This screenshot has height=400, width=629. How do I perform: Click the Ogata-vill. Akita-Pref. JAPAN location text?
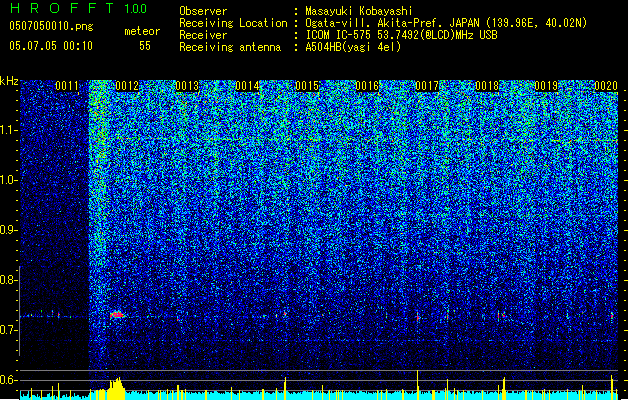446,23
